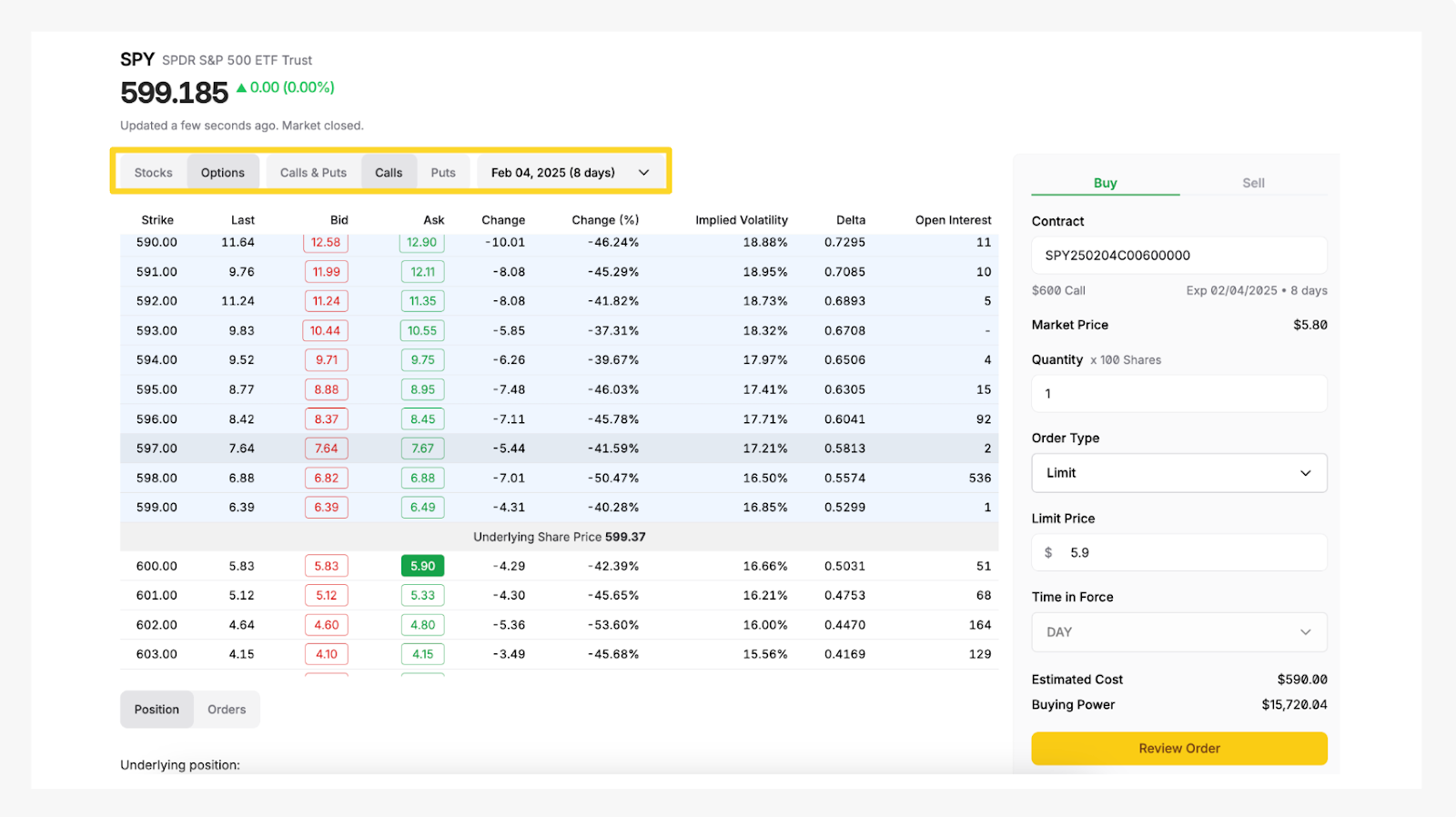Image resolution: width=1456 pixels, height=817 pixels.
Task: Open the Order Type Limit dropdown
Action: tap(1179, 473)
